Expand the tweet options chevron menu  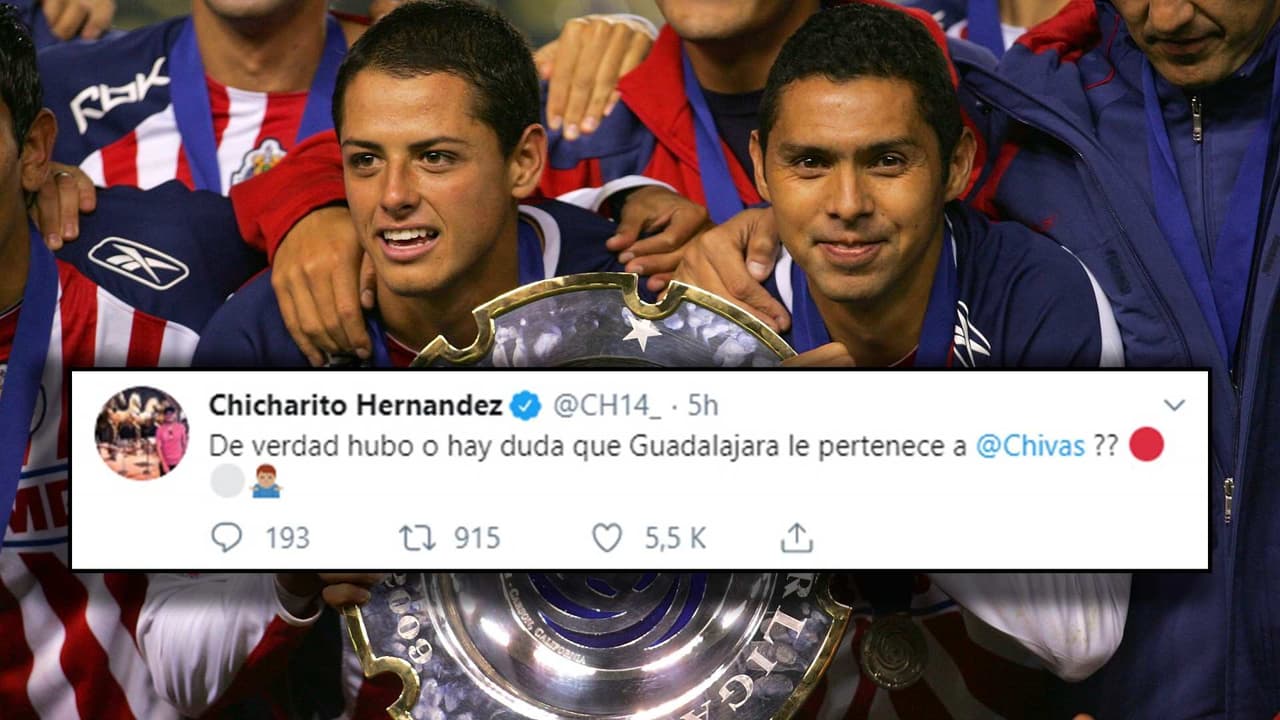[x=1175, y=405]
